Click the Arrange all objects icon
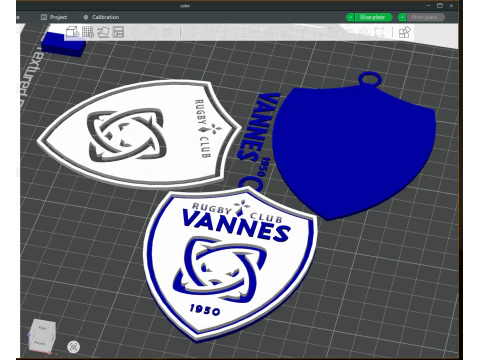This screenshot has width=480, height=360. (118, 32)
